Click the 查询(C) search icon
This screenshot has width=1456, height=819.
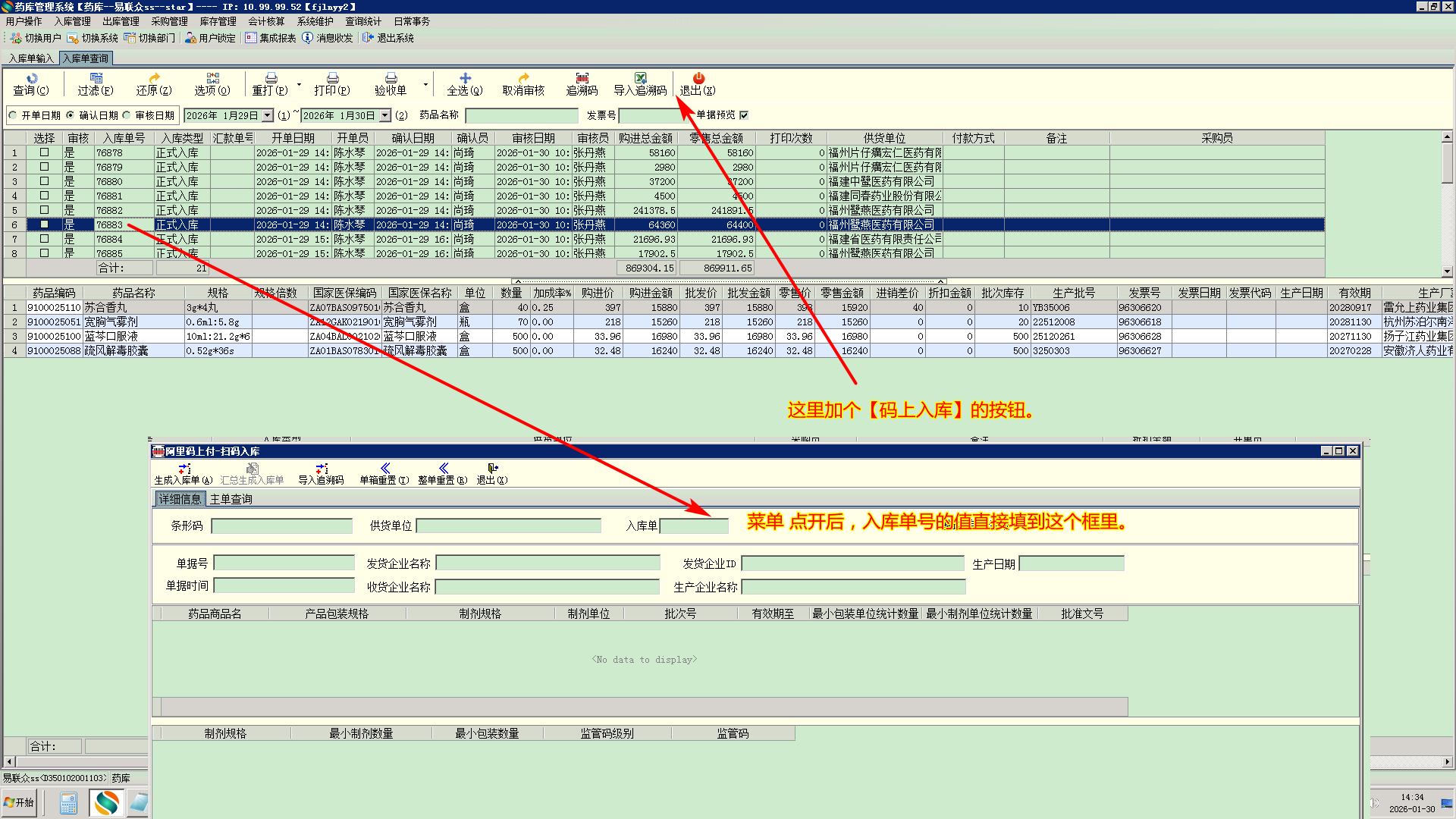(x=32, y=78)
